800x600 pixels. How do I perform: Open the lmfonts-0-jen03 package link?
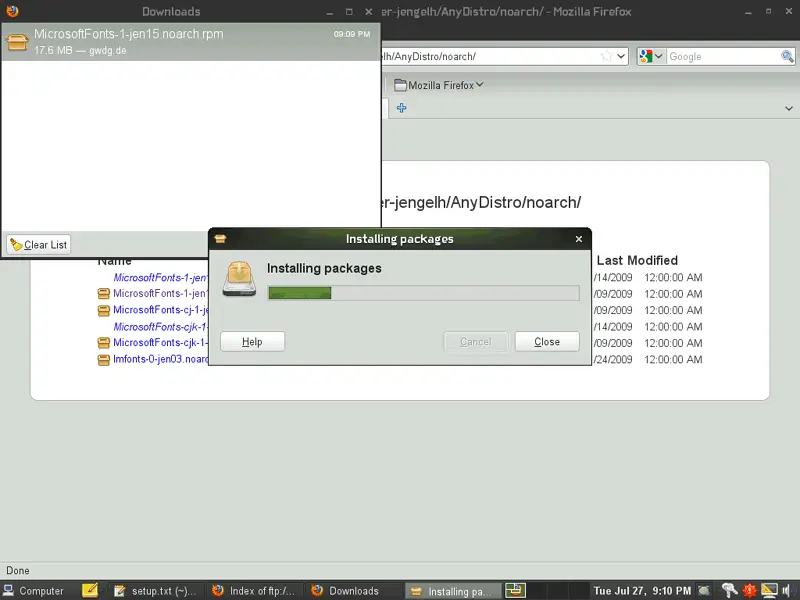(161, 359)
